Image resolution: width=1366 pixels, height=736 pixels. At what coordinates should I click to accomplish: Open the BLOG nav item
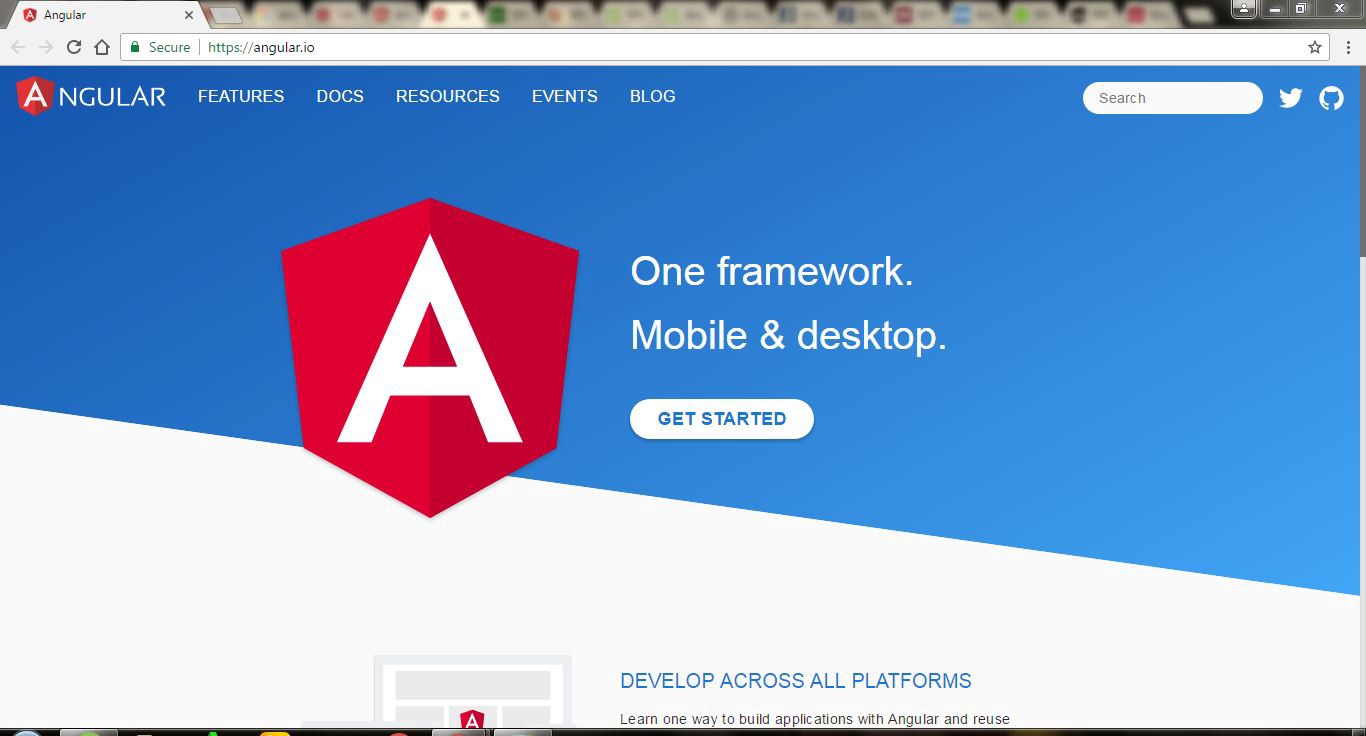652,96
